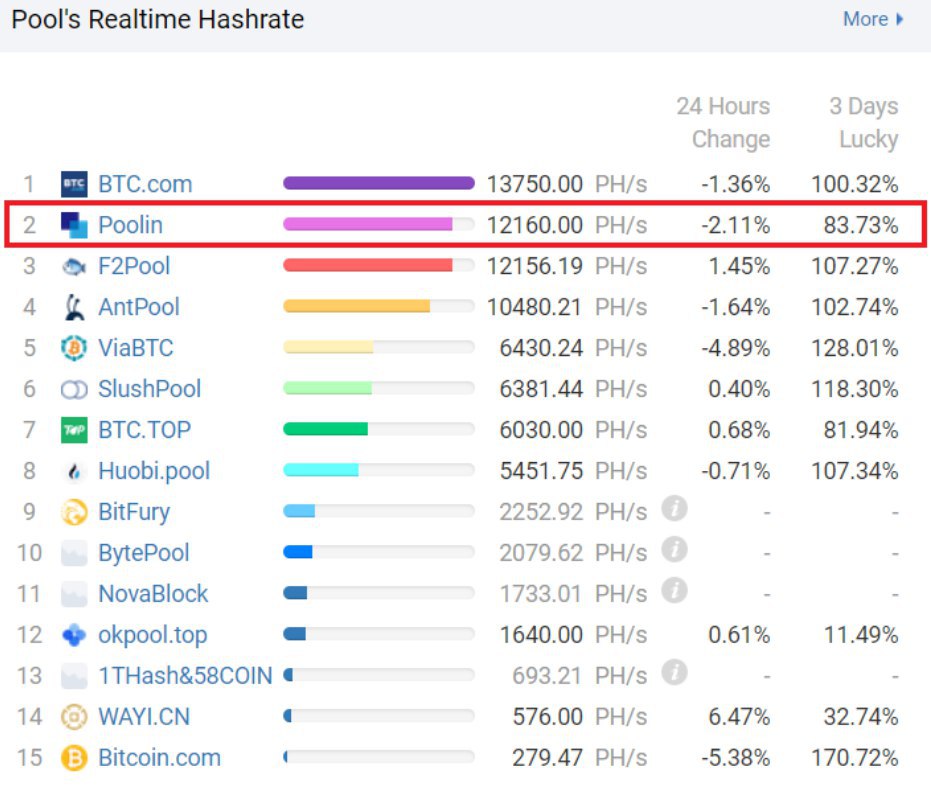931x797 pixels.
Task: Click the Bitcoin.com orange logo icon
Action: pyautogui.click(x=74, y=758)
